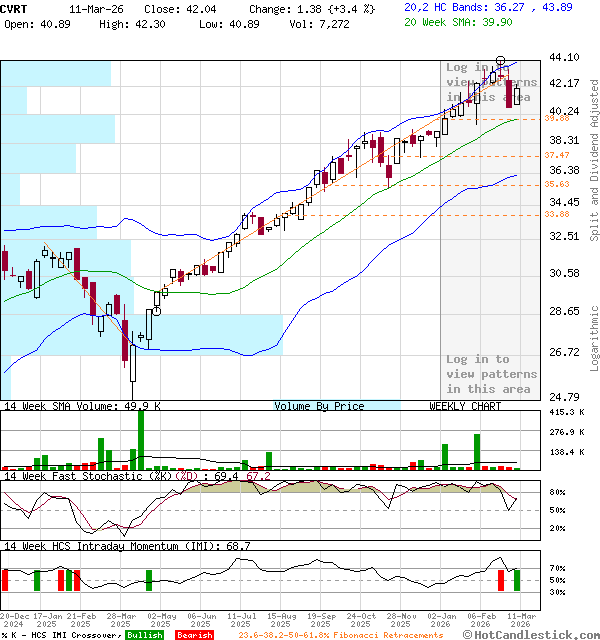Click the first red IMI crossover bar

tap(5, 580)
